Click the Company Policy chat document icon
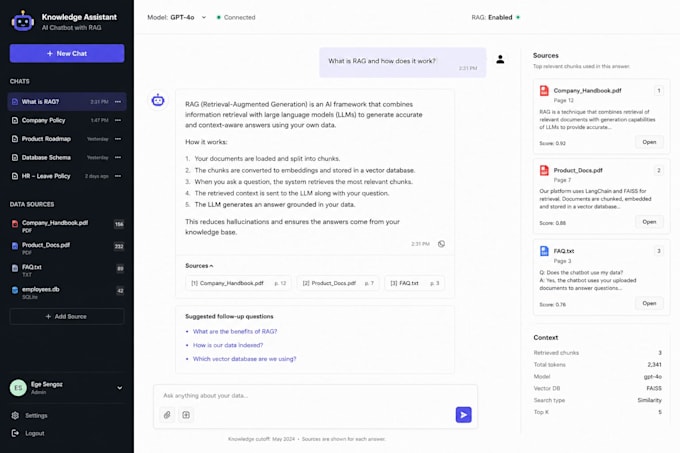The image size is (680, 453). pyautogui.click(x=15, y=120)
